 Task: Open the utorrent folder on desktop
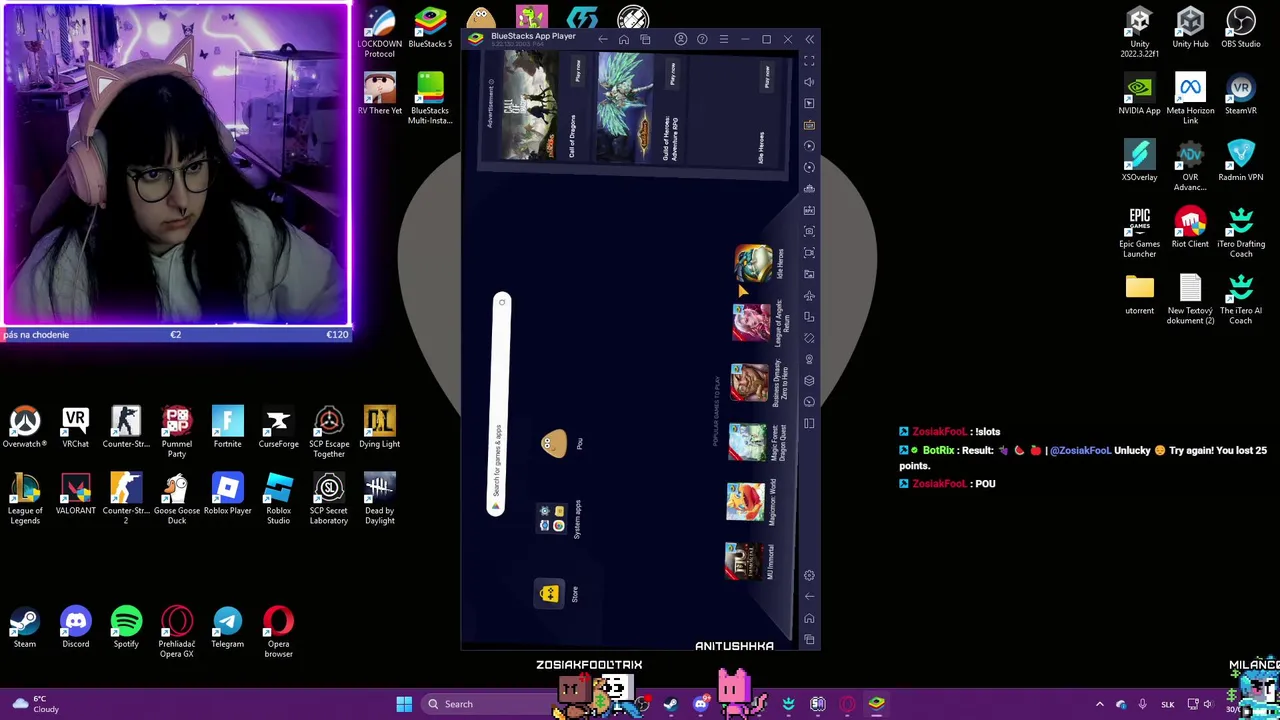tap(1139, 294)
